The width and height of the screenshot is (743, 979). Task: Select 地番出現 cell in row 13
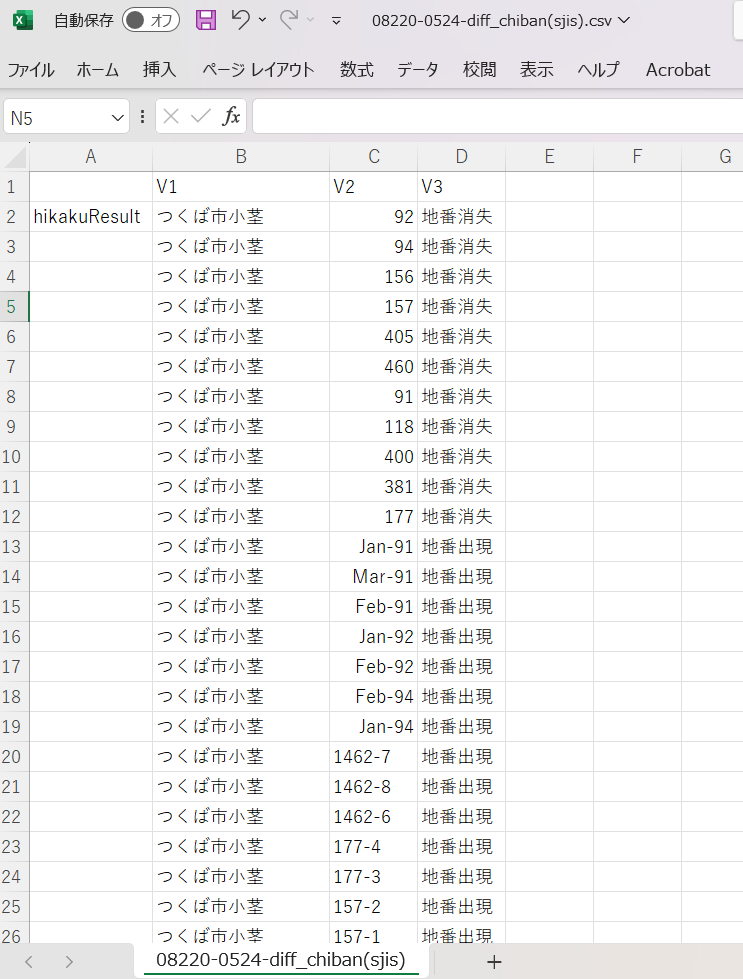click(461, 547)
